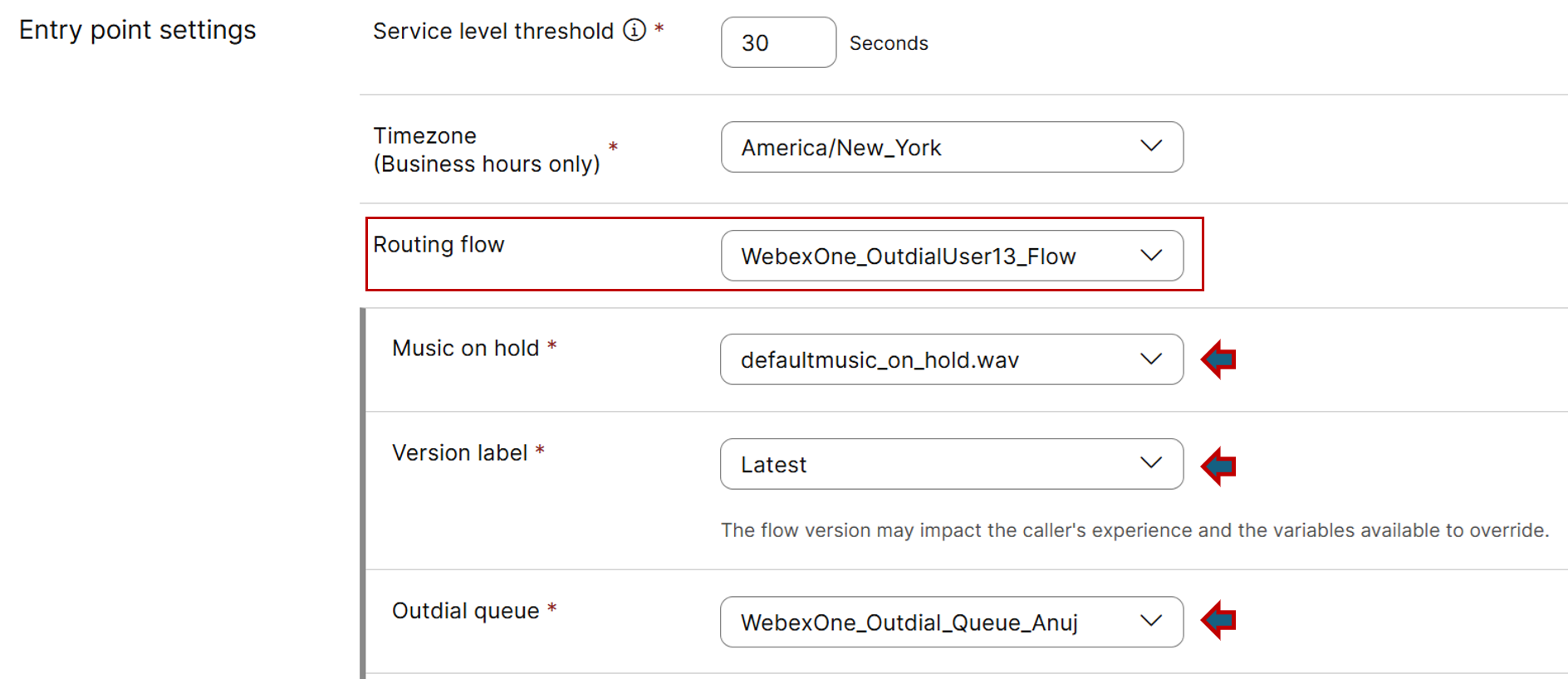Click the red arrow beside Music on hold
The height and width of the screenshot is (679, 1568).
1218,359
